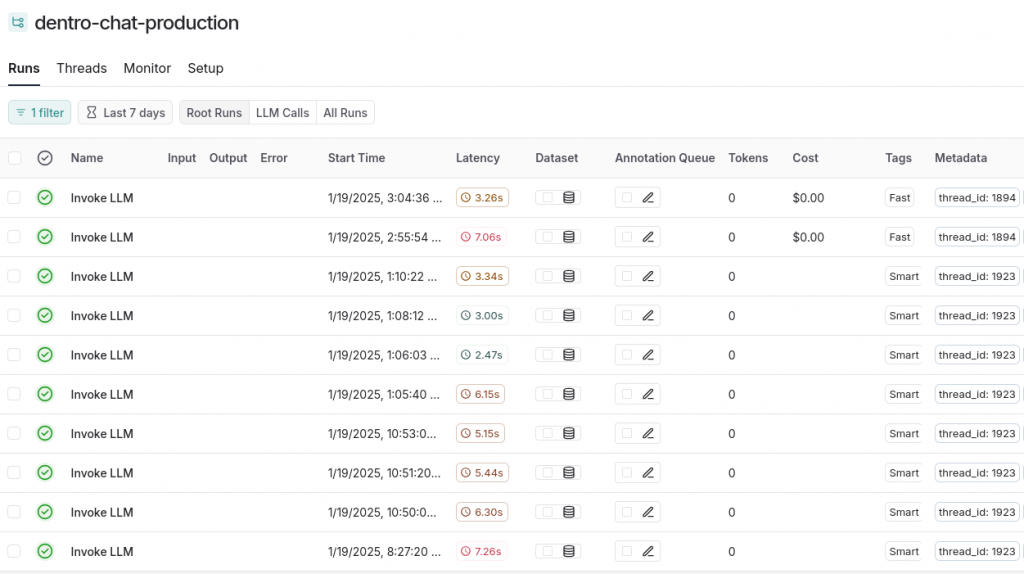
Task: Select the checkbox for the 8:27:20 run
Action: (x=14, y=551)
